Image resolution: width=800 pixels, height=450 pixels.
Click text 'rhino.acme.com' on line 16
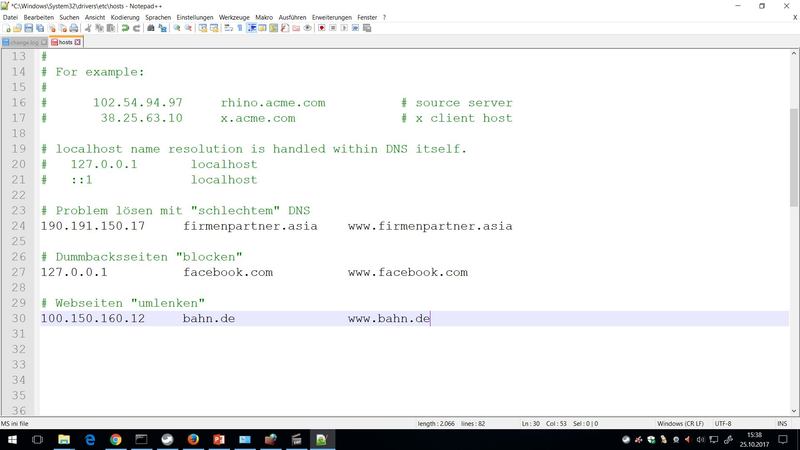coord(273,103)
